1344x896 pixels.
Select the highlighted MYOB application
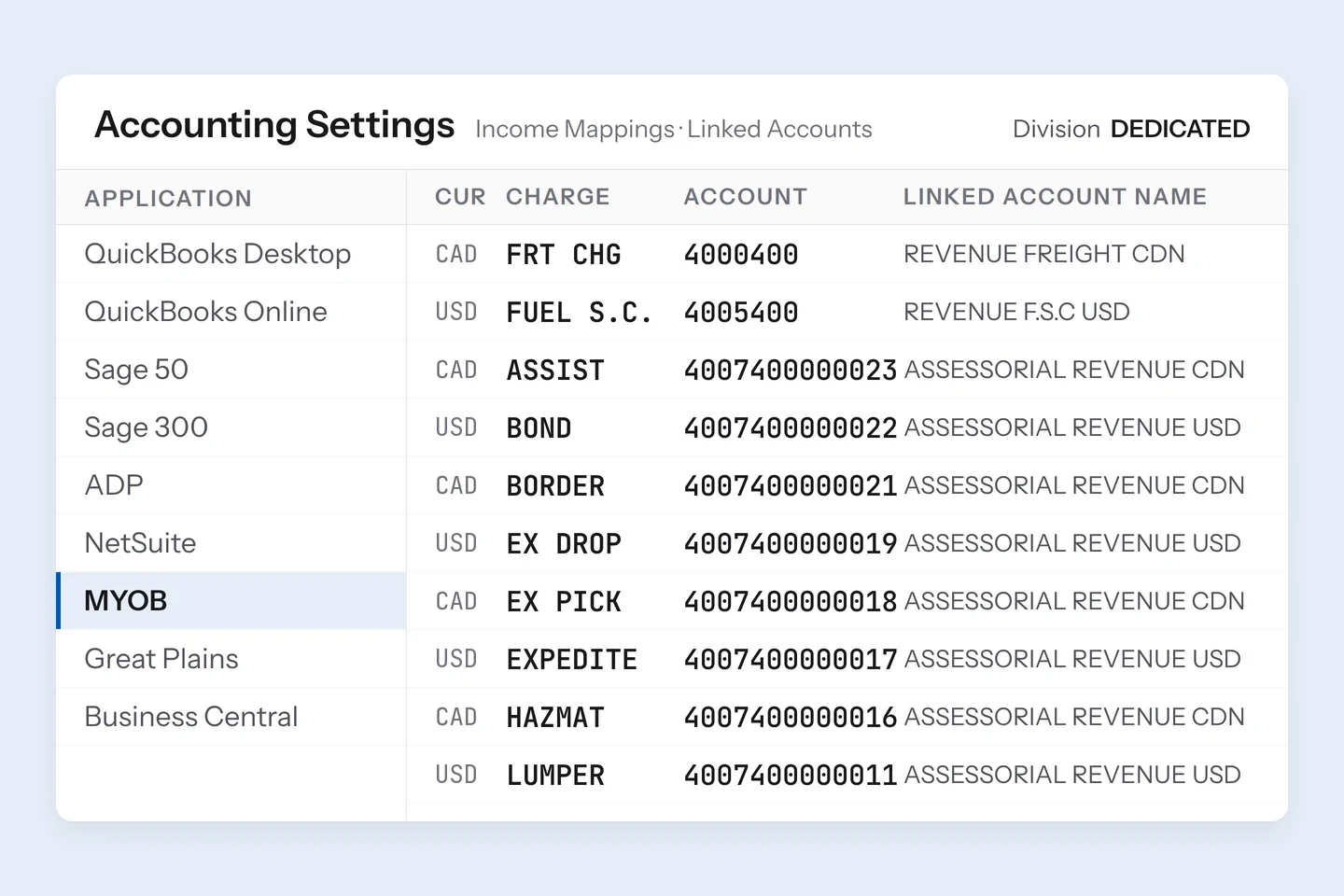coord(231,601)
